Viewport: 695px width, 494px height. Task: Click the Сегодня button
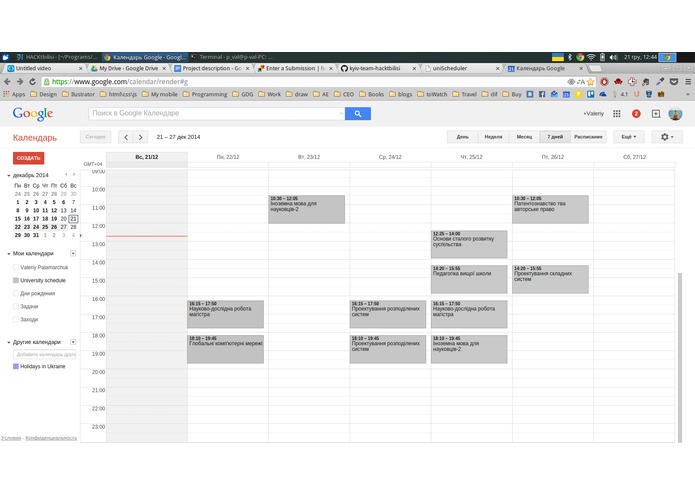[95, 137]
